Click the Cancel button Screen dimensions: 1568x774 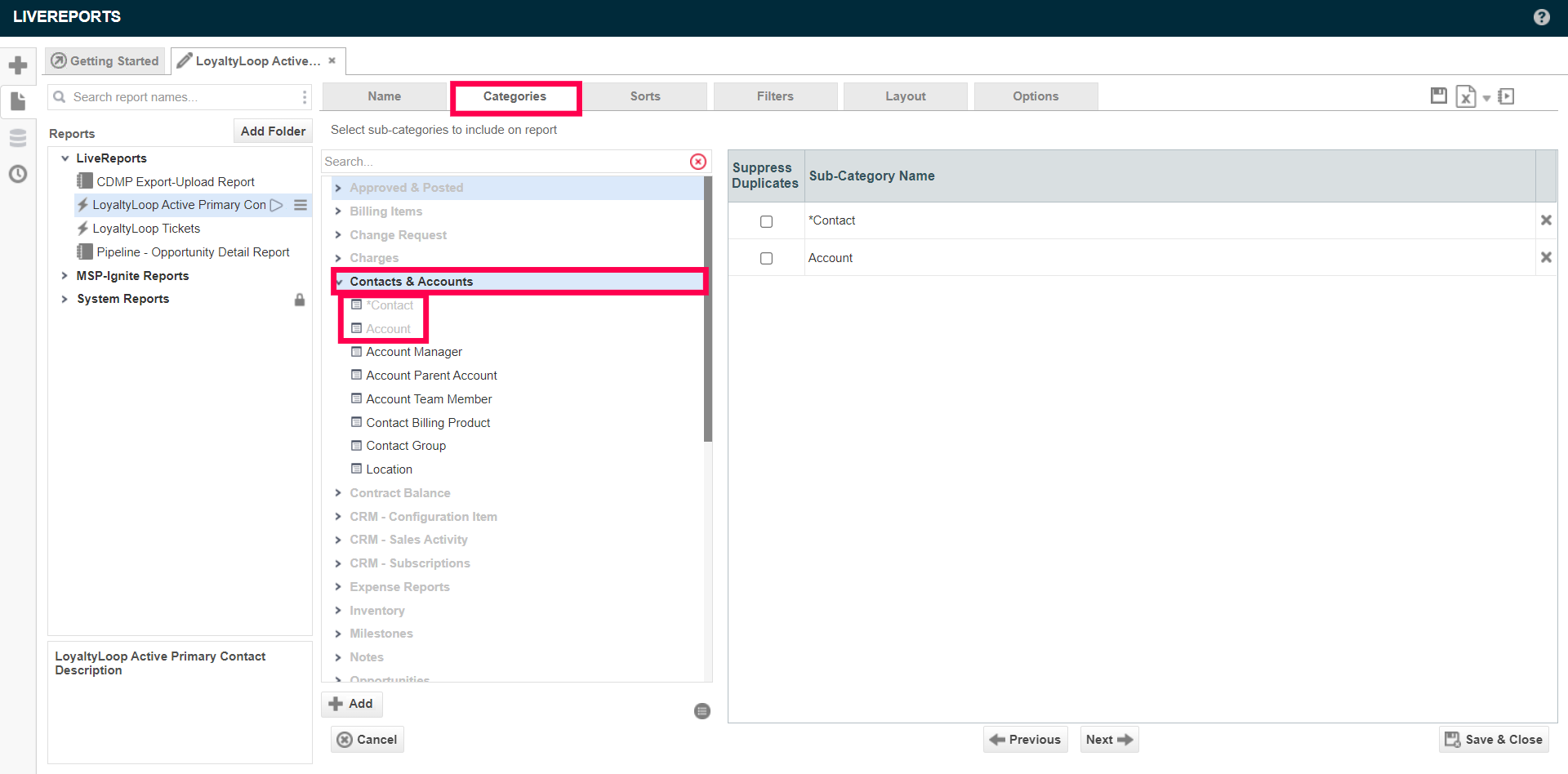click(367, 740)
